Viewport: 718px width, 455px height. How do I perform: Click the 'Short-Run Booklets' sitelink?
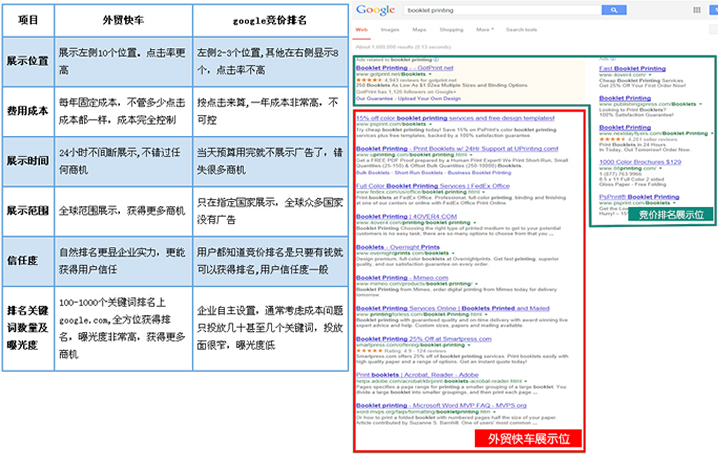pyautogui.click(x=419, y=173)
